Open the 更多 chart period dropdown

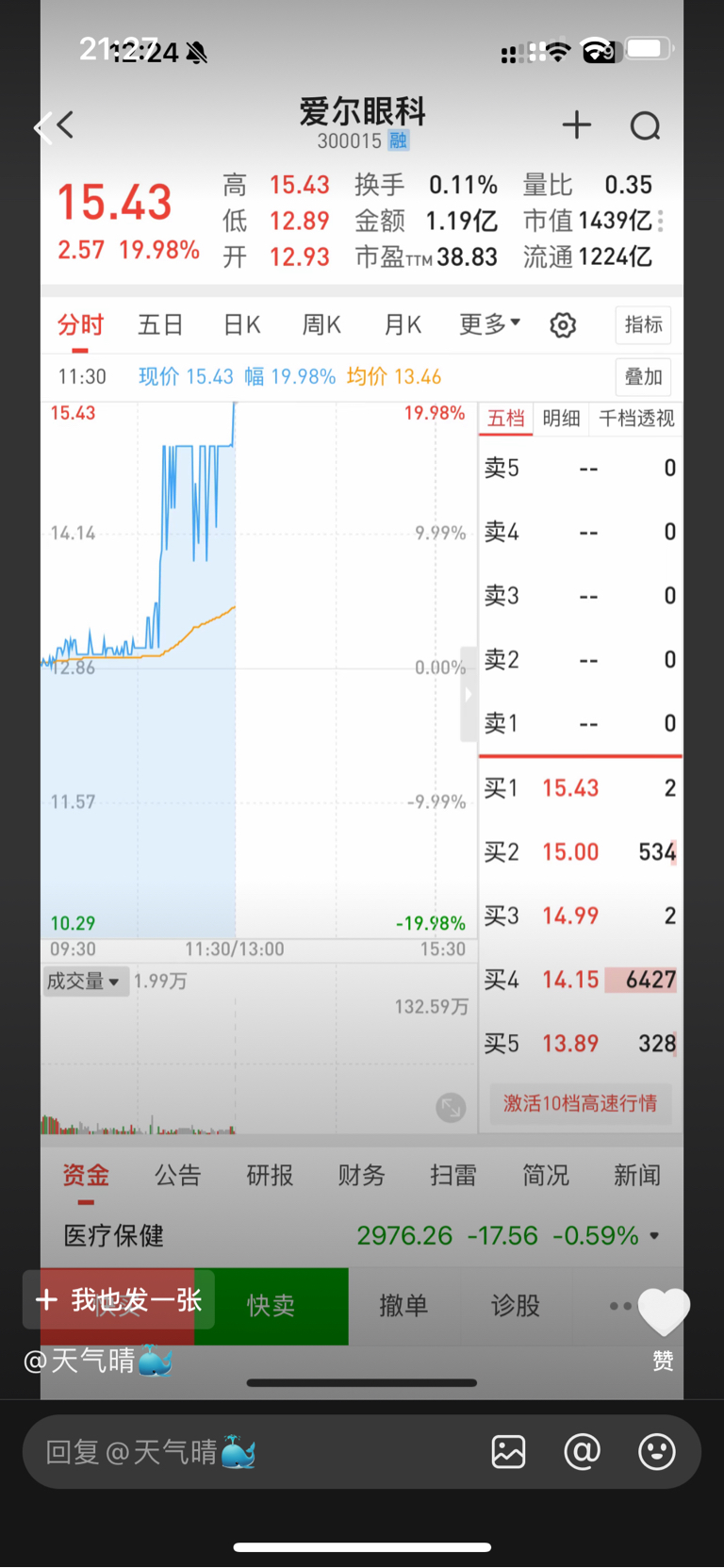coord(489,325)
